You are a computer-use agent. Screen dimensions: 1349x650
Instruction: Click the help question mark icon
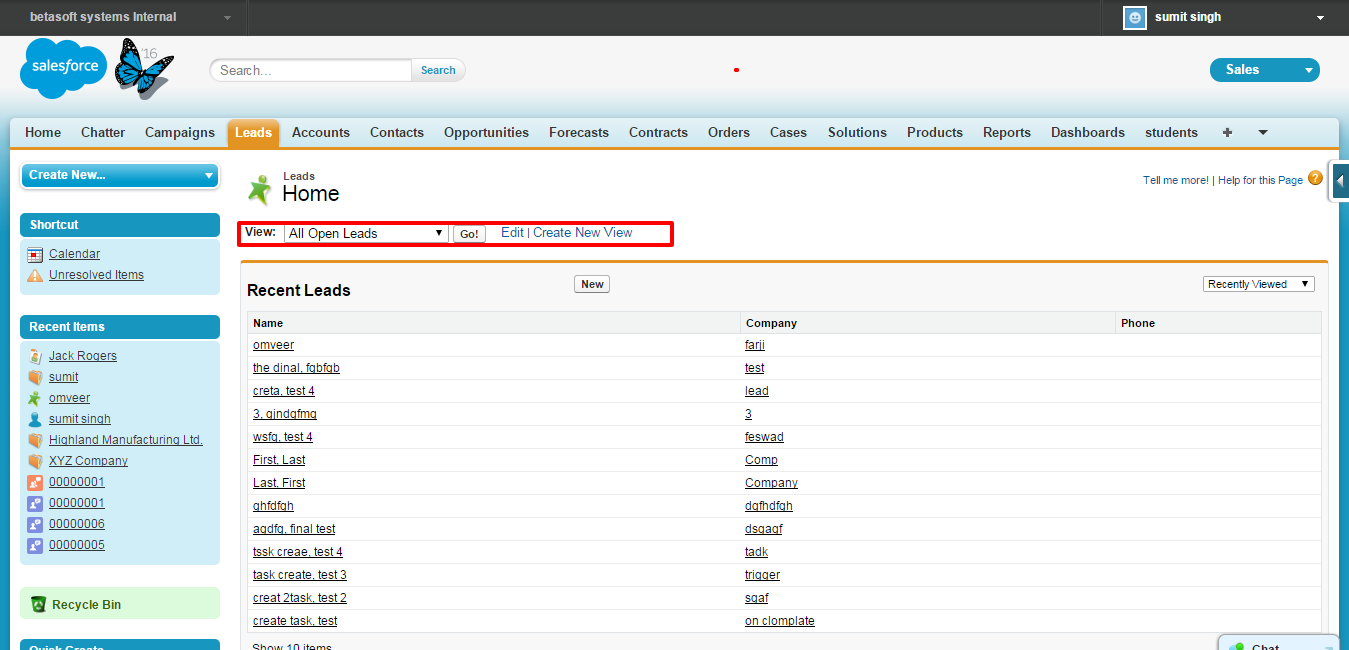1315,179
